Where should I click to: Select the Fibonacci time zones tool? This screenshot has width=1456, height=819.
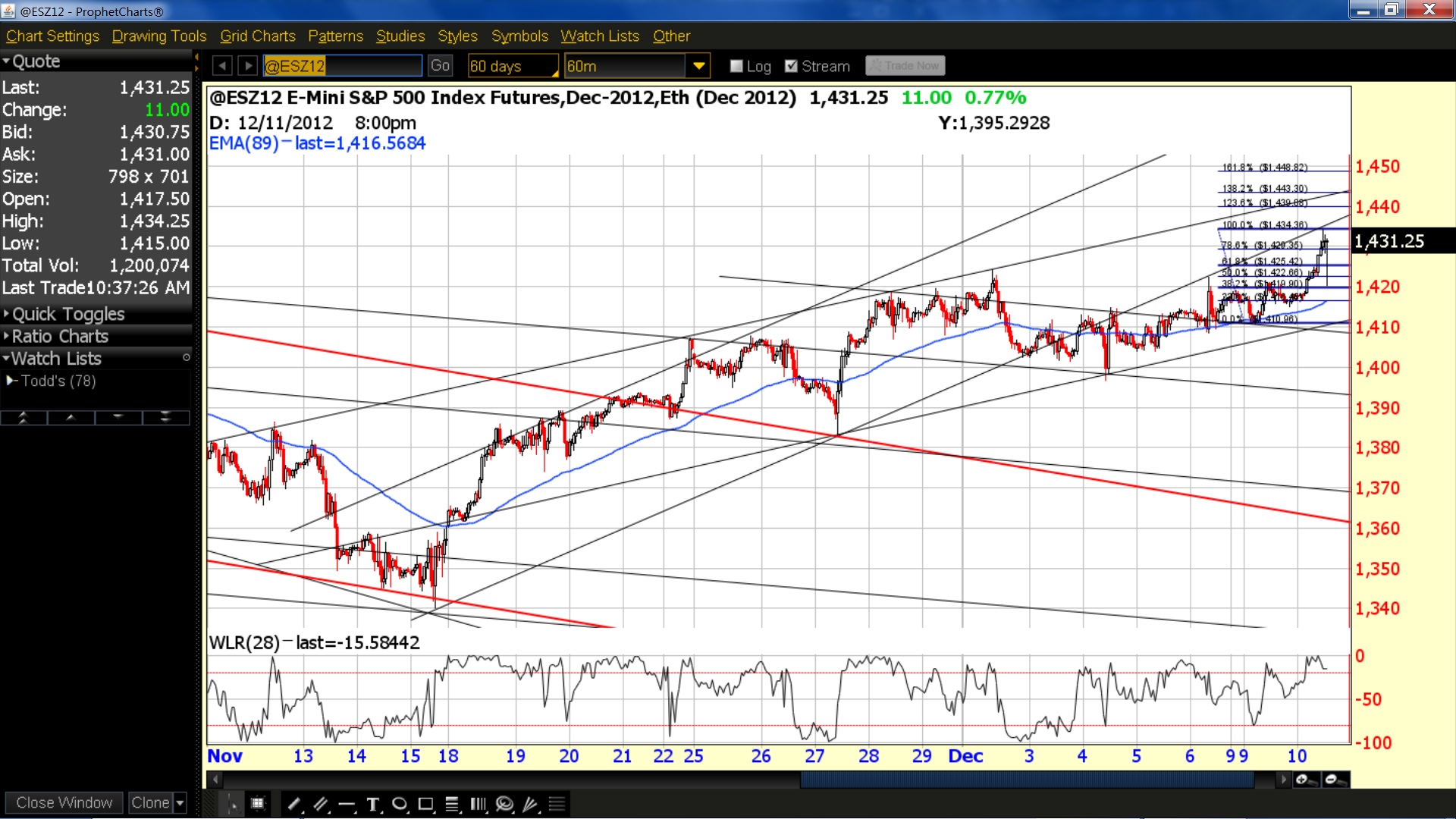click(479, 804)
